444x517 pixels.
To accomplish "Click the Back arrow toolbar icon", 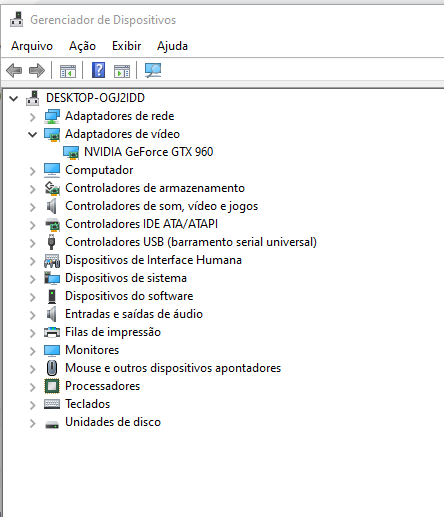I will (x=14, y=71).
